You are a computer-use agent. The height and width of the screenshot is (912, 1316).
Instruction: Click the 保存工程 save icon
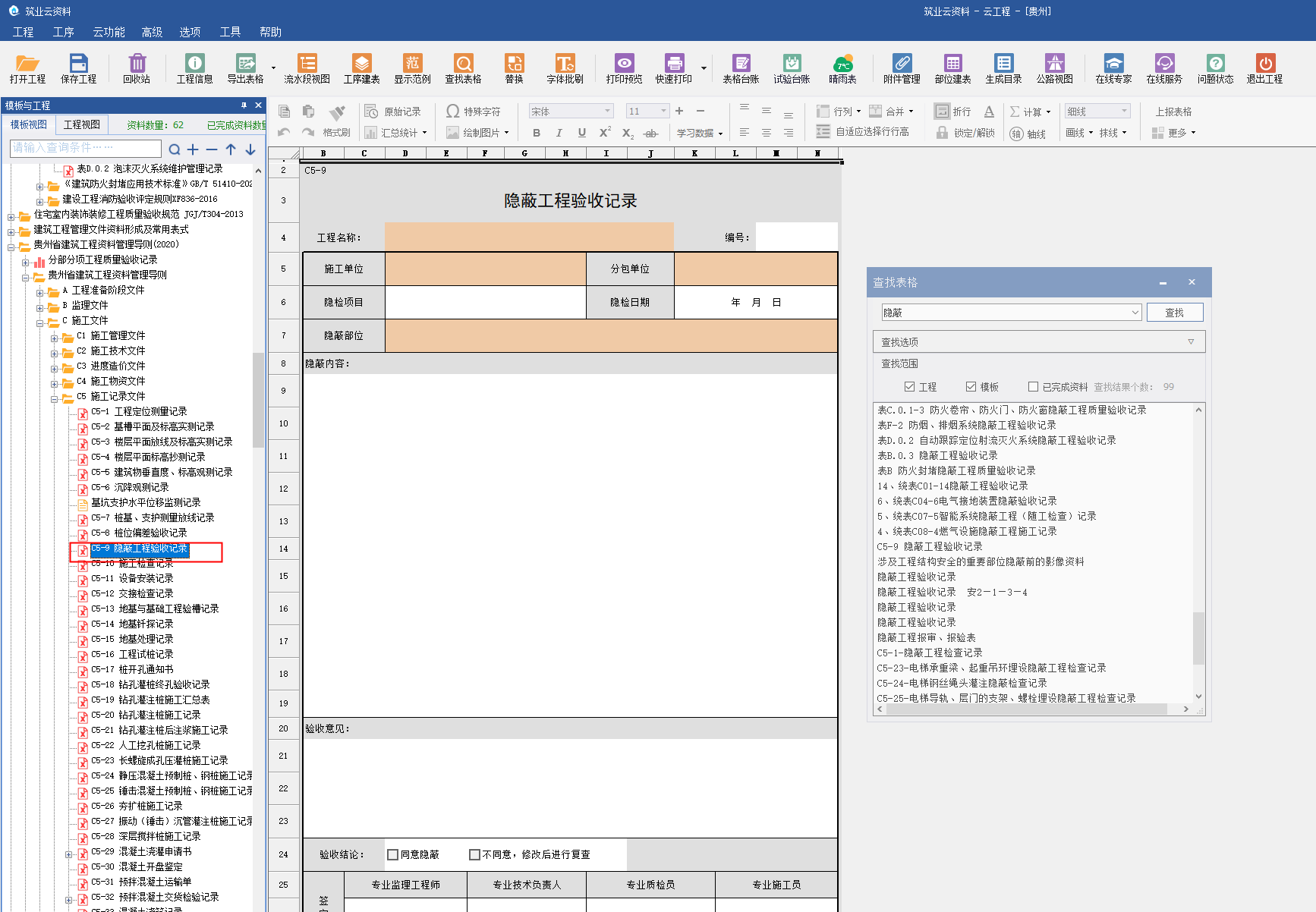(x=78, y=68)
